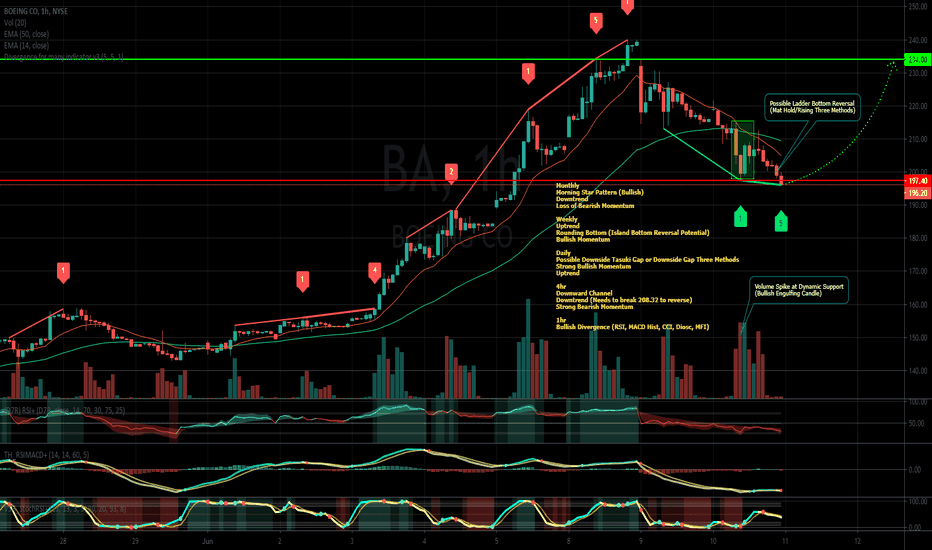Select the TH_RSIMACD+ (14, 14, 60, 5) label

[46, 455]
